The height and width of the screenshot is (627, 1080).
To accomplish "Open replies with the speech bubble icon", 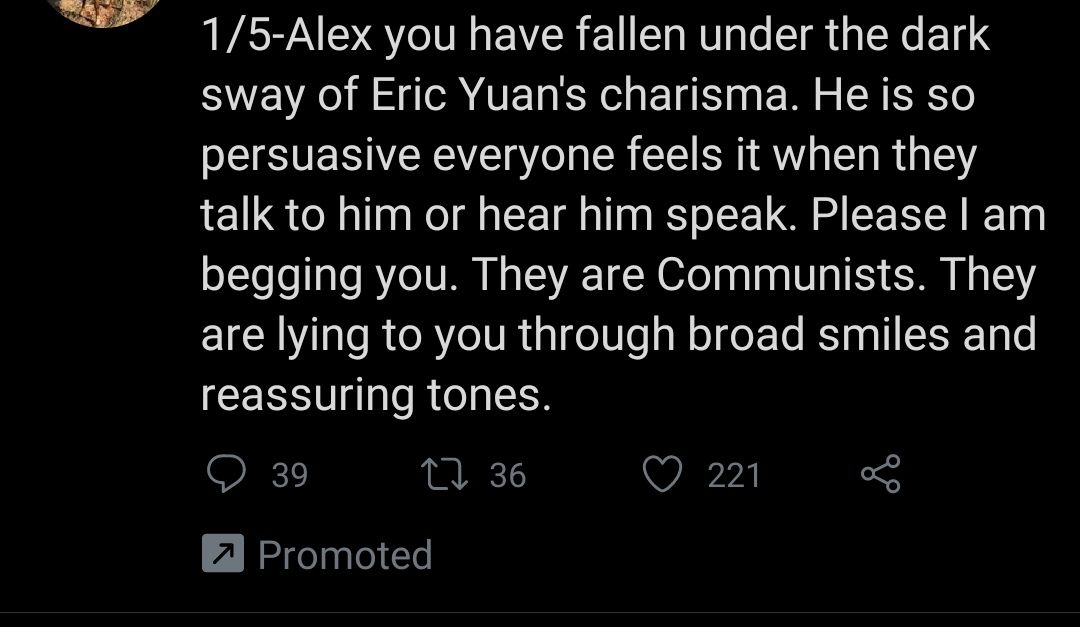I will click(x=227, y=474).
